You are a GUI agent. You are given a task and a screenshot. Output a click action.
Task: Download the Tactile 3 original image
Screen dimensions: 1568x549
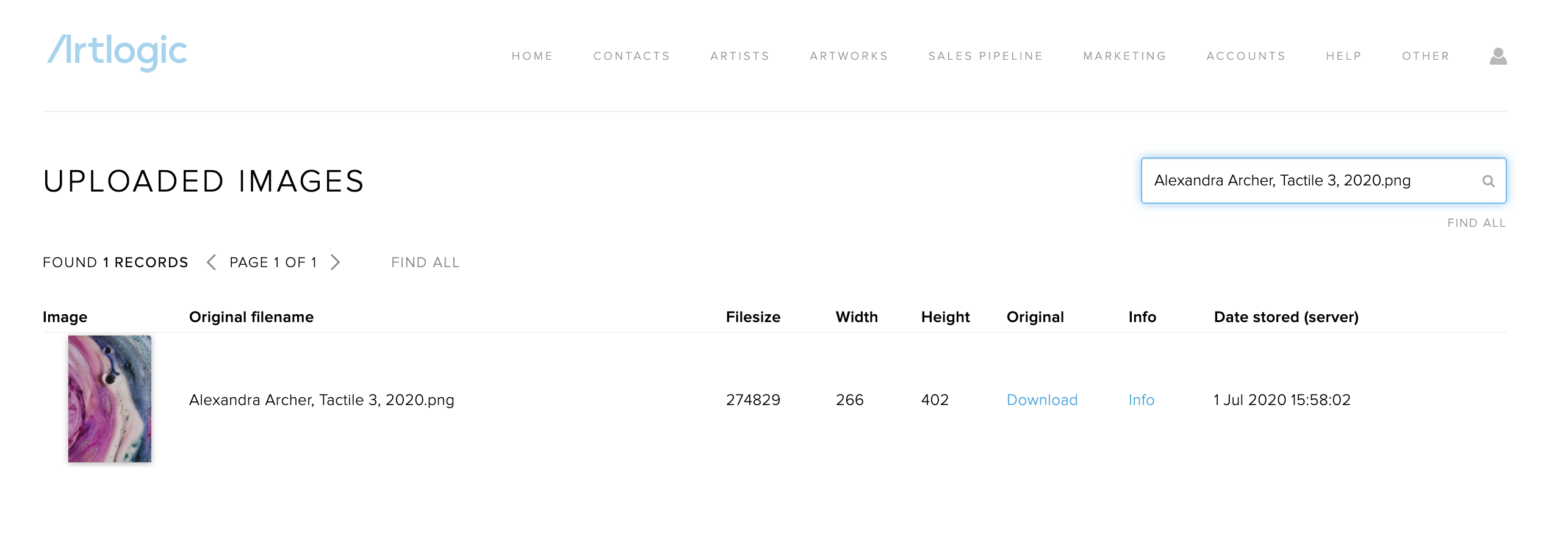coord(1042,400)
